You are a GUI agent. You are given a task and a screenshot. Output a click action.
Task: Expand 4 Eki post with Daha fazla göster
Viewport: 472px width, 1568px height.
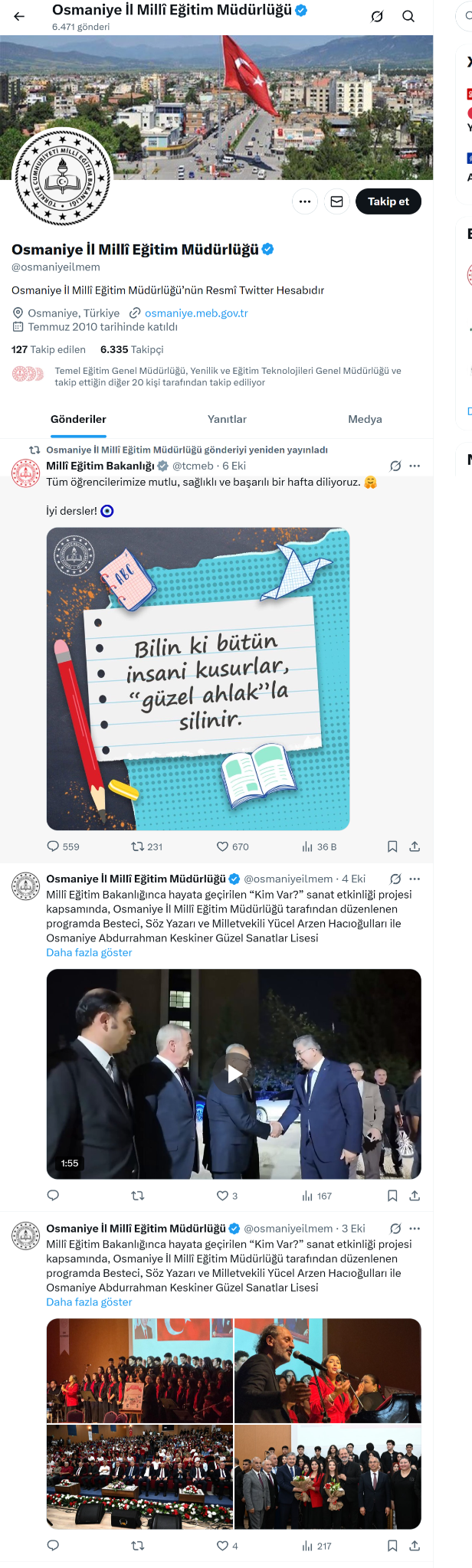tap(89, 952)
